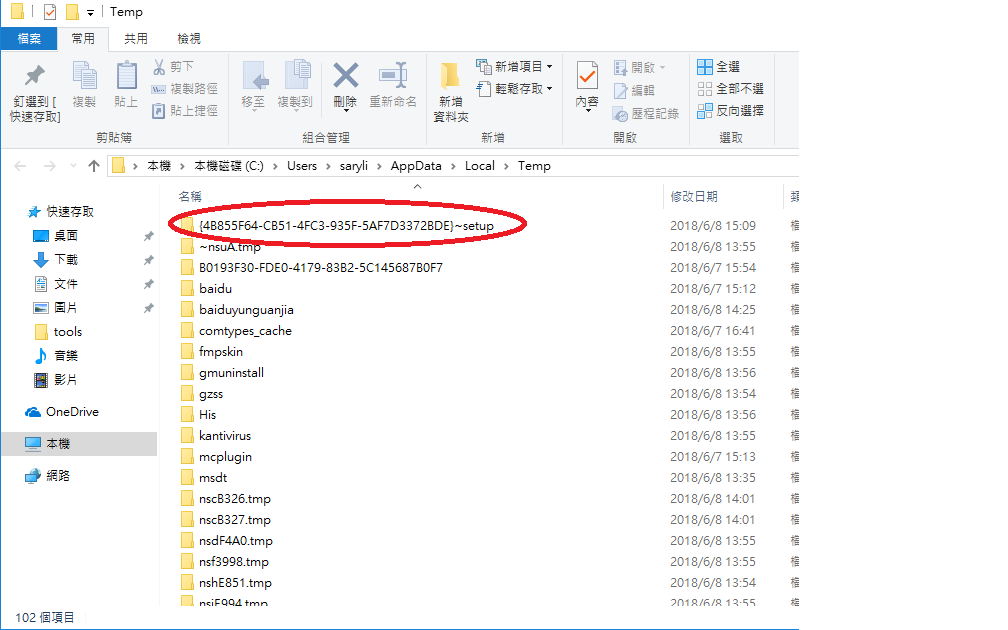1008x630 pixels.
Task: Create a new folder (新增資料夾)
Action: tap(451, 92)
